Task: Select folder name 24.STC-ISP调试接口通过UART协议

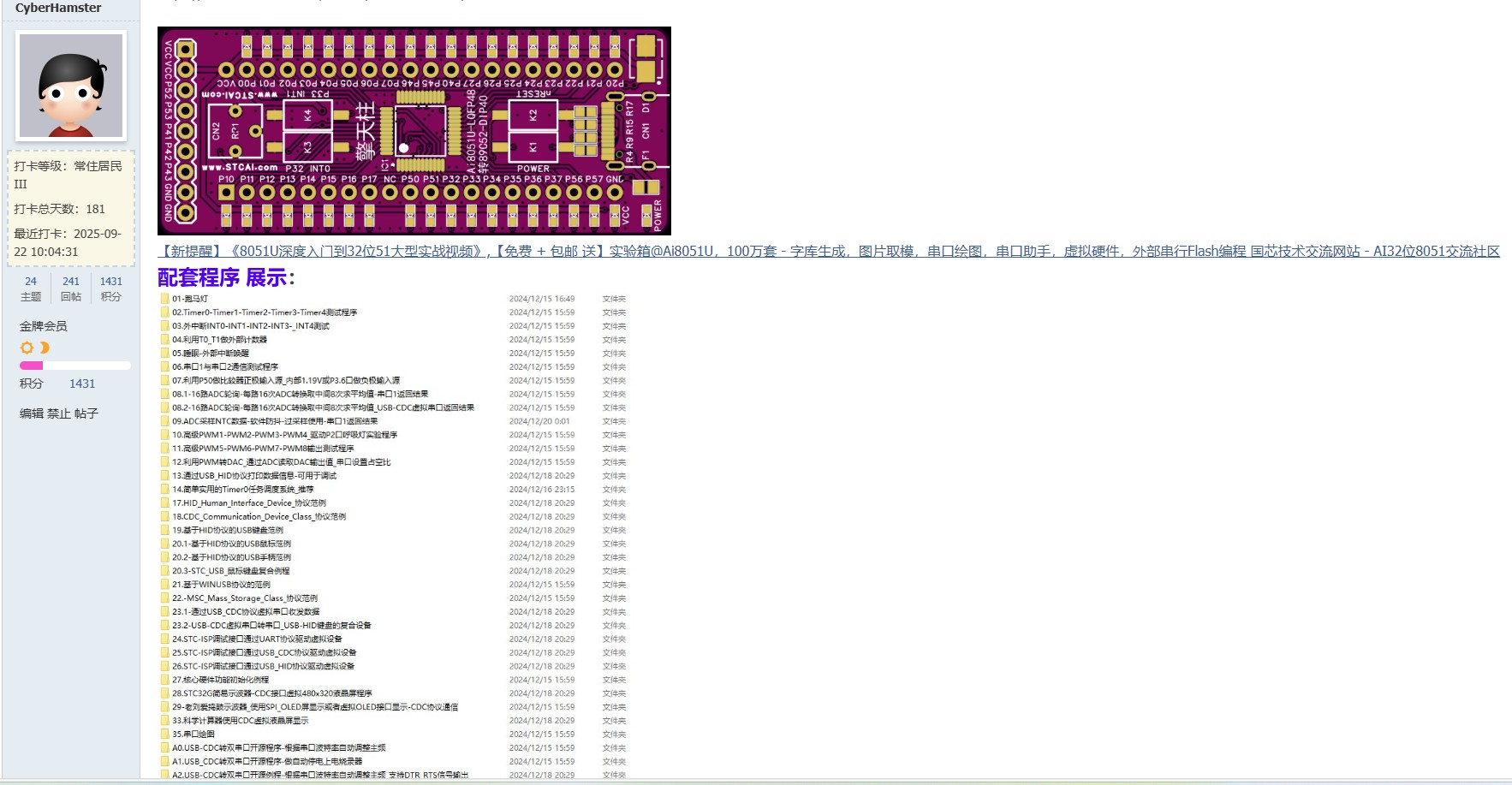Action: click(x=257, y=639)
